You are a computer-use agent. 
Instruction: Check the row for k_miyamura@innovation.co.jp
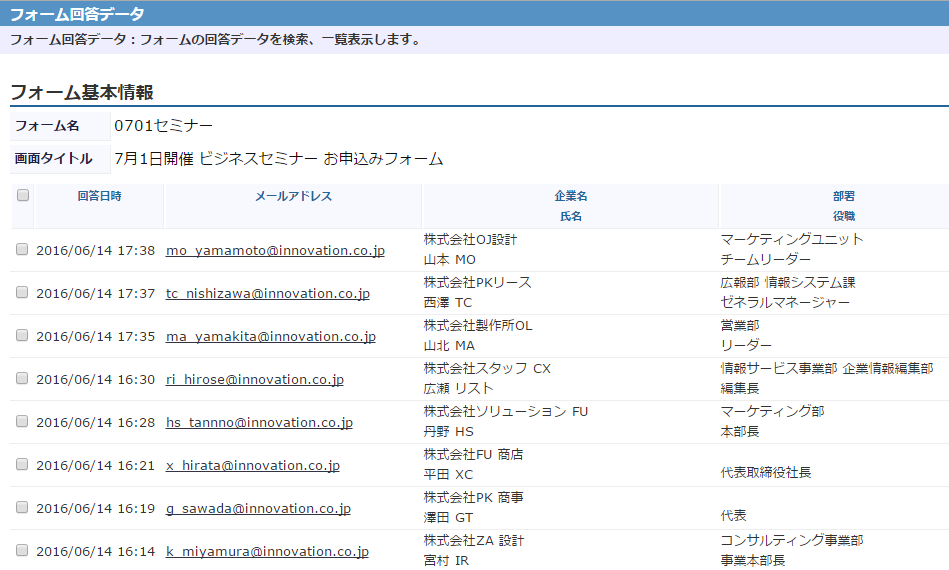pyautogui.click(x=22, y=550)
